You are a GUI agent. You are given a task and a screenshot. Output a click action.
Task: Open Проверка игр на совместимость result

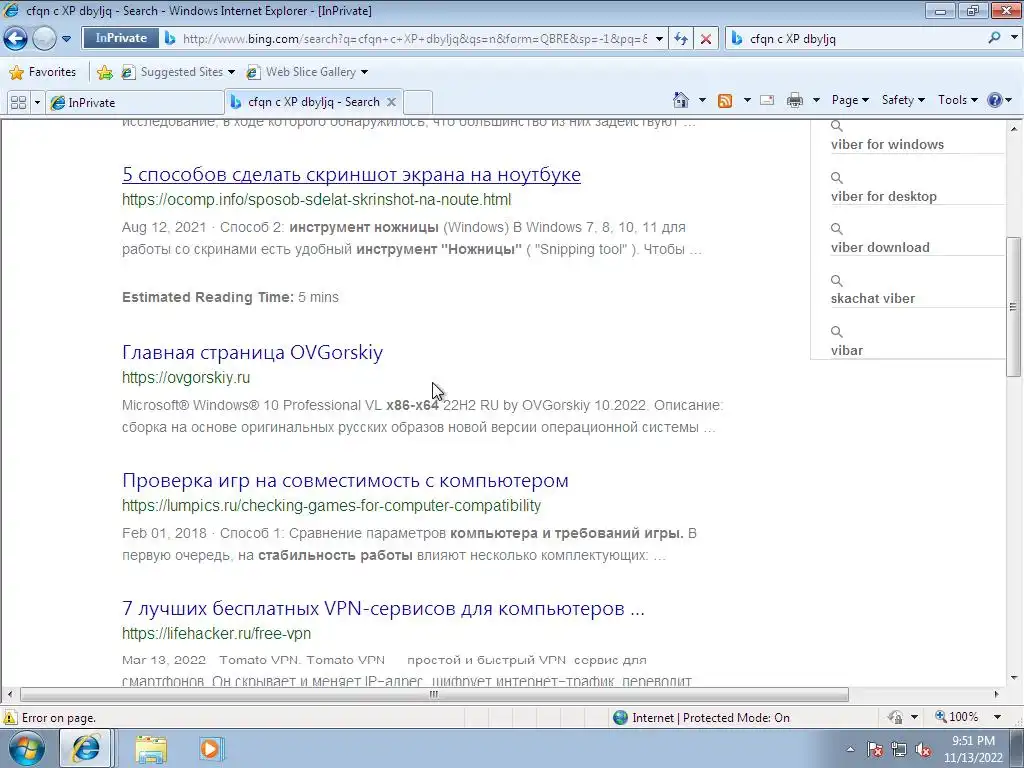345,481
